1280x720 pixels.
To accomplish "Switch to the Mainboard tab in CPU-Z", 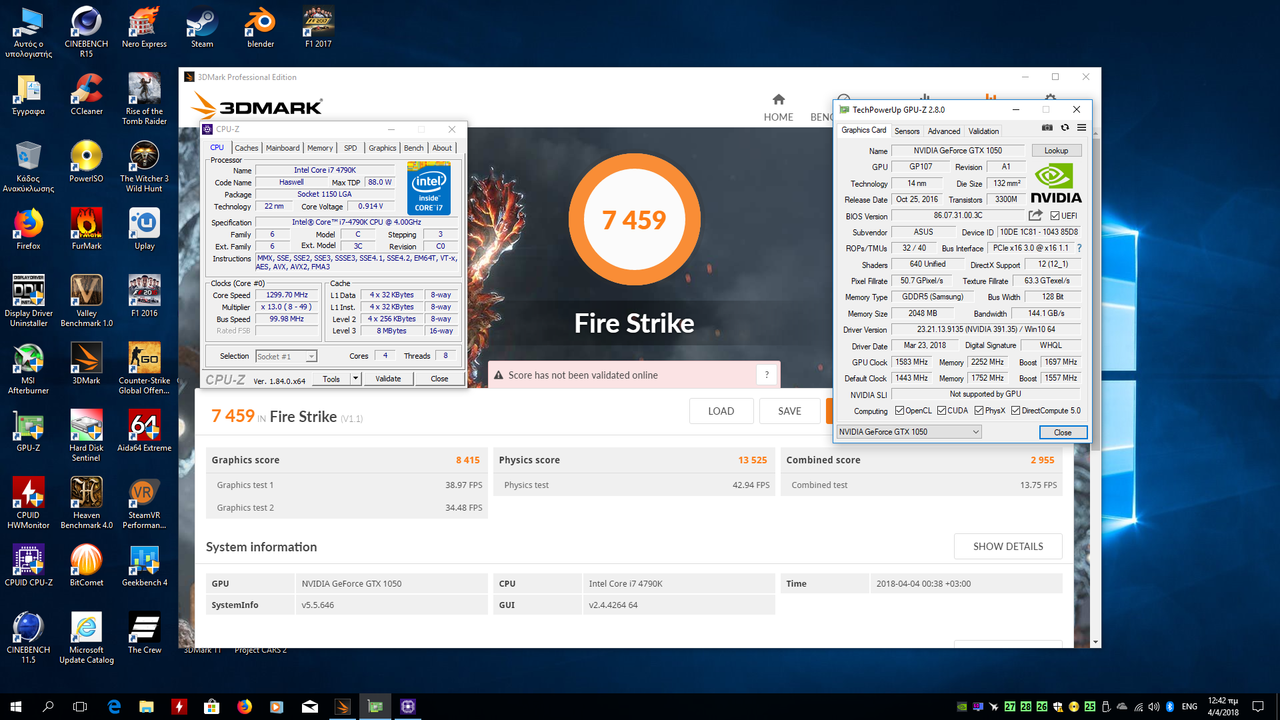I will coord(282,148).
